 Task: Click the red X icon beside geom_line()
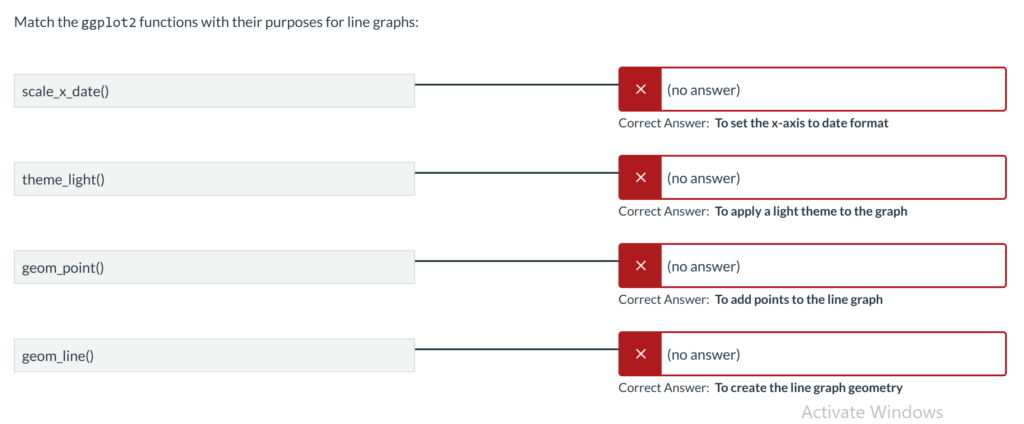point(640,354)
